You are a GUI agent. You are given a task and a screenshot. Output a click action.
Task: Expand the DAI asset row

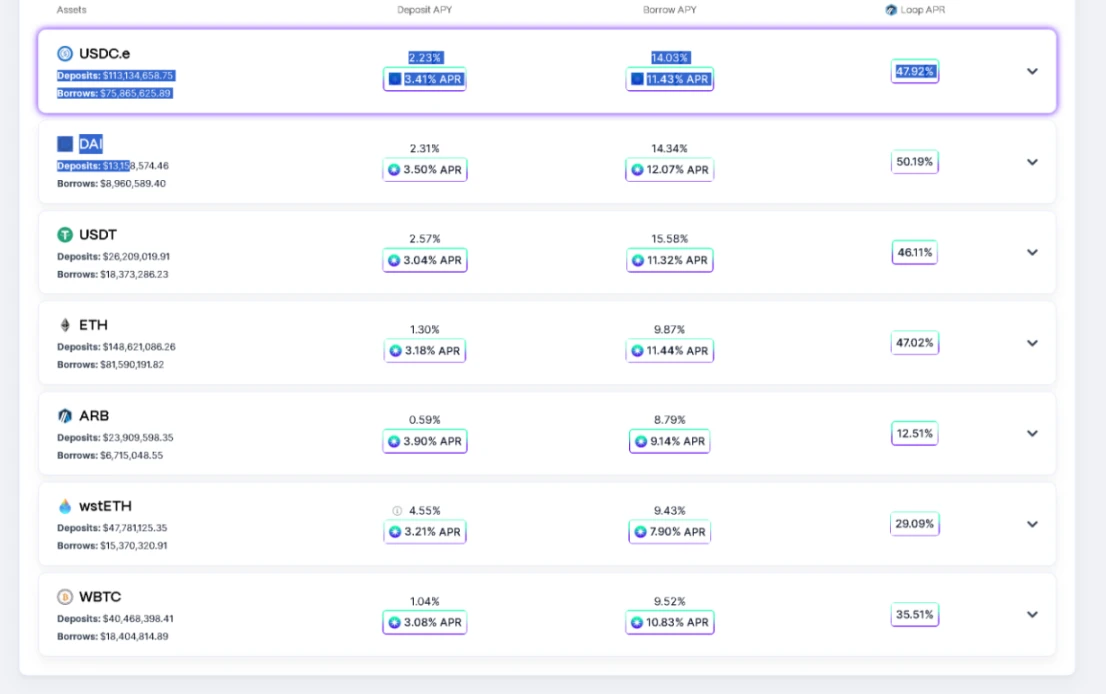click(1032, 162)
